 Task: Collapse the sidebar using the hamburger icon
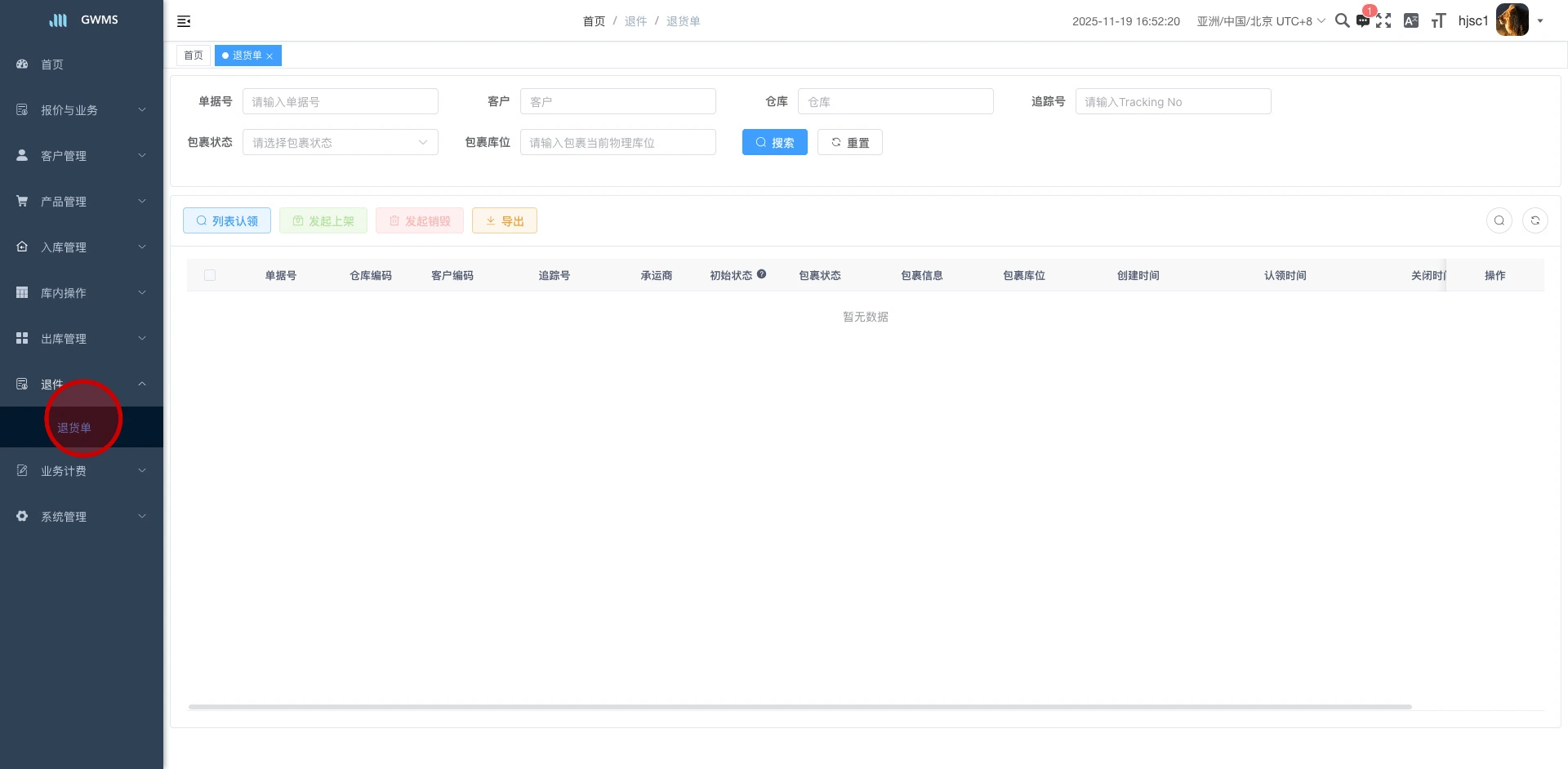(184, 21)
